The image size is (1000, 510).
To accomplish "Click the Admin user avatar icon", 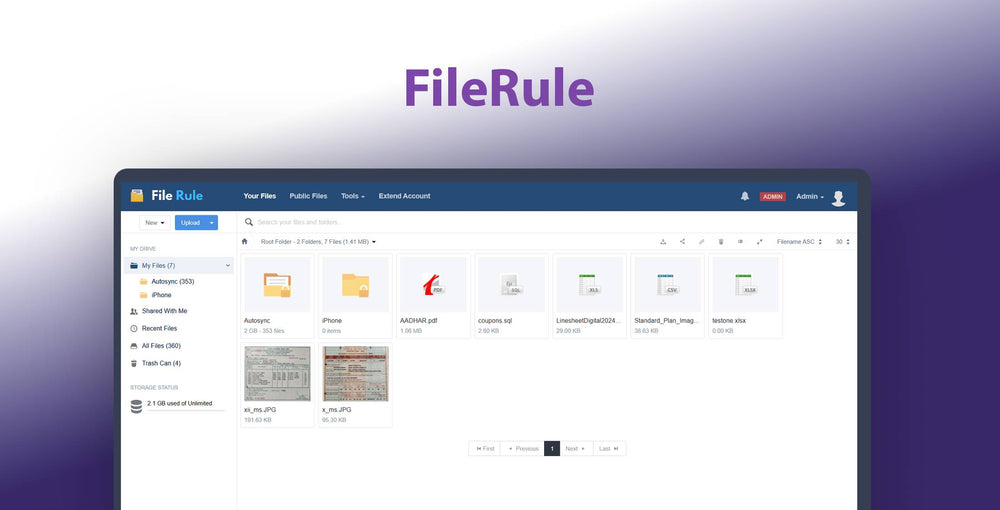I will (x=838, y=197).
